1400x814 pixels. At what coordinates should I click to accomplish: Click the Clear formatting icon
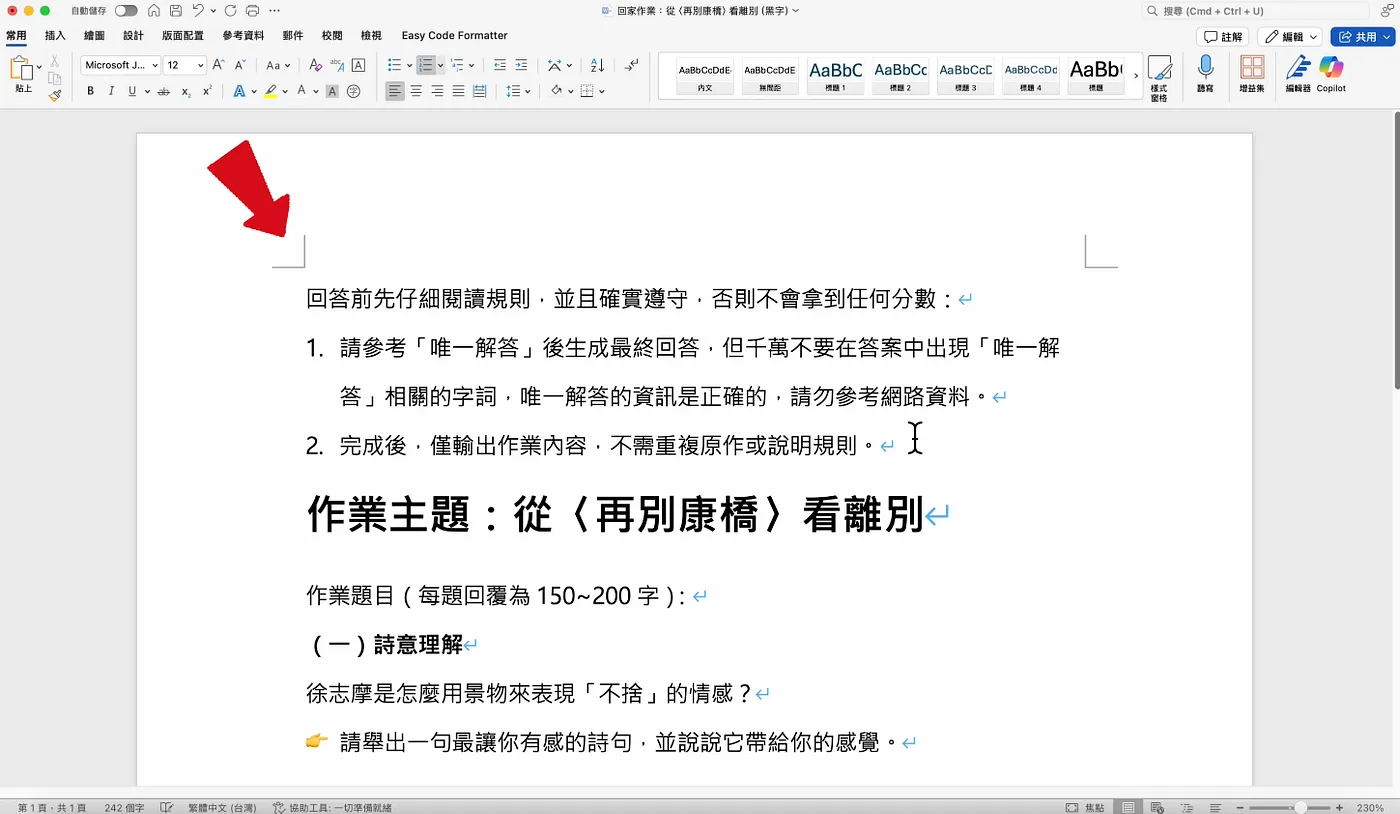316,65
